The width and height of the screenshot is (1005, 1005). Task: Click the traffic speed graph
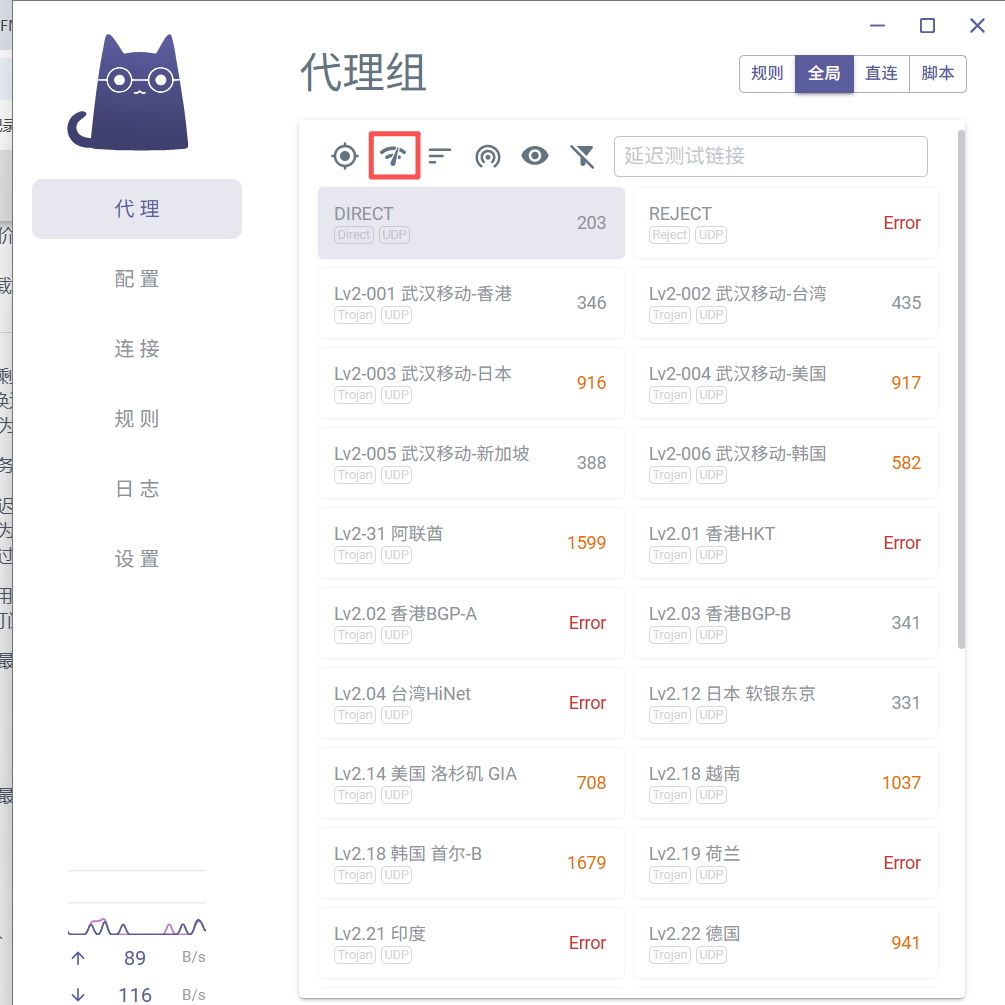137,925
